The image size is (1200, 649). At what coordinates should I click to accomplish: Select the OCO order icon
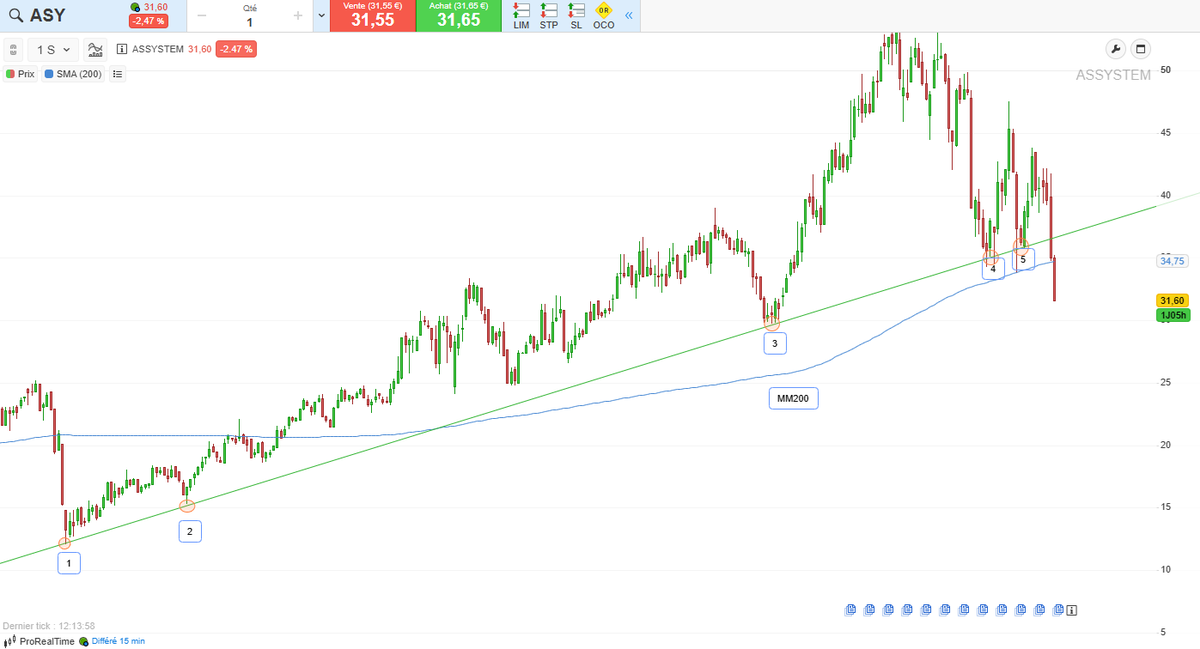tap(604, 16)
